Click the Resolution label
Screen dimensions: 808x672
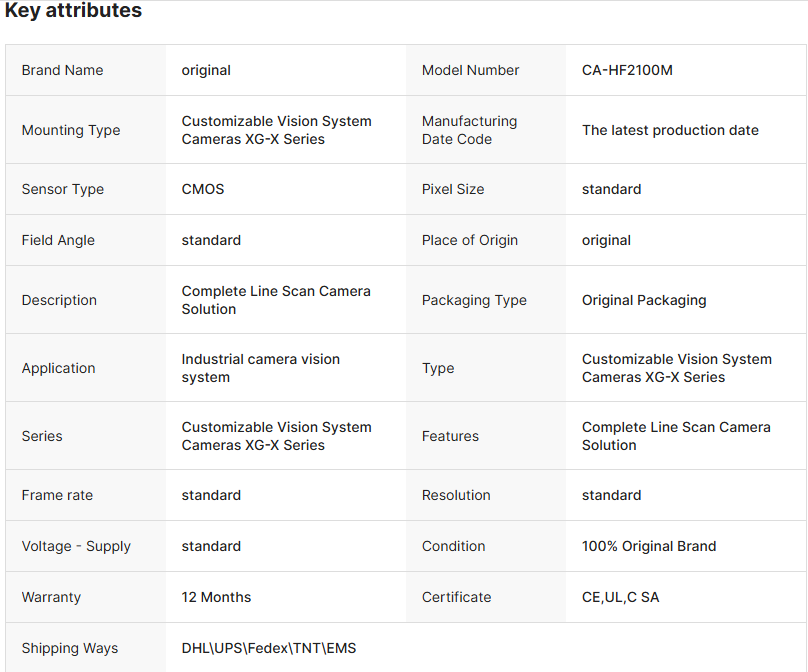click(456, 495)
